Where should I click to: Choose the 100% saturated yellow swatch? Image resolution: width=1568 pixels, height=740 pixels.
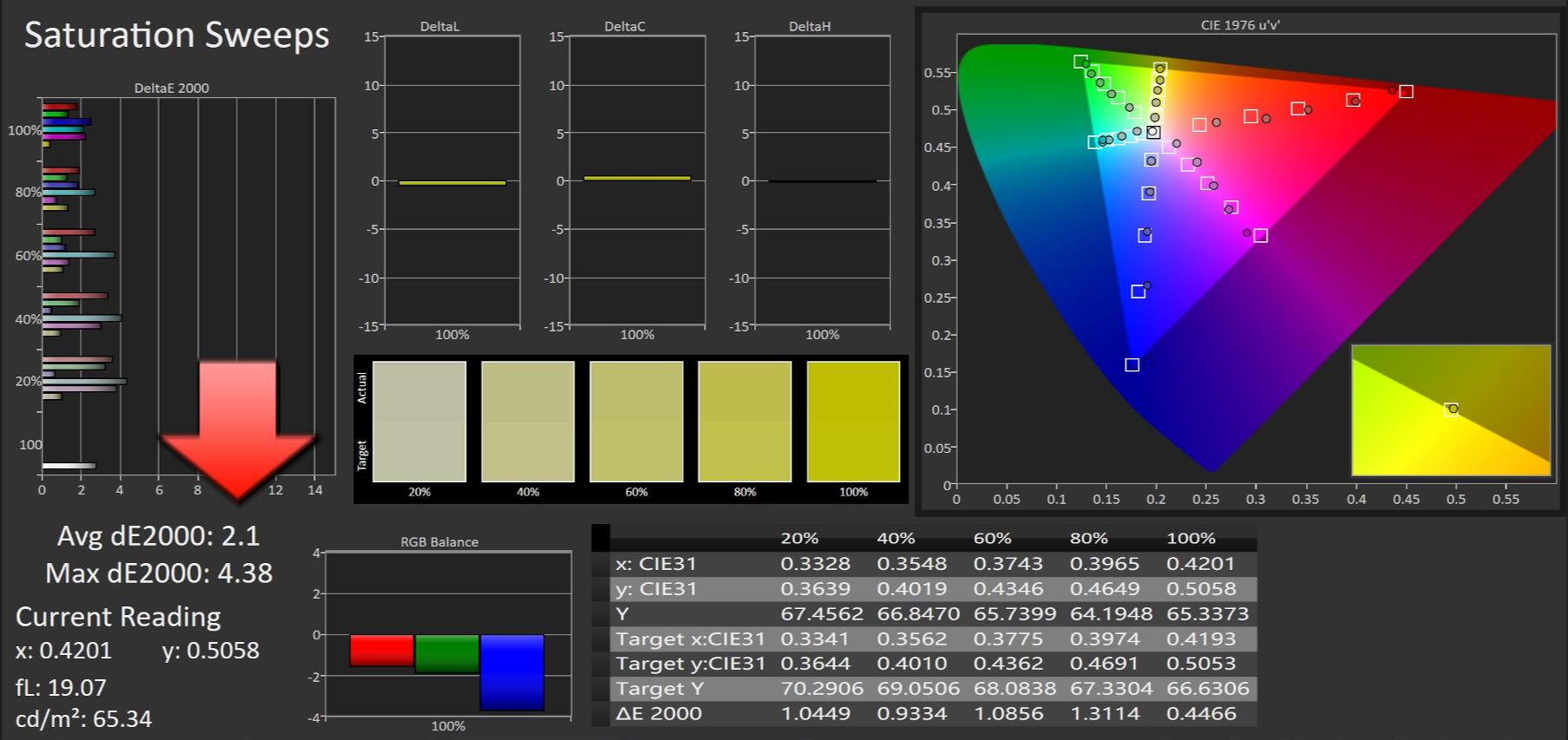[853, 422]
